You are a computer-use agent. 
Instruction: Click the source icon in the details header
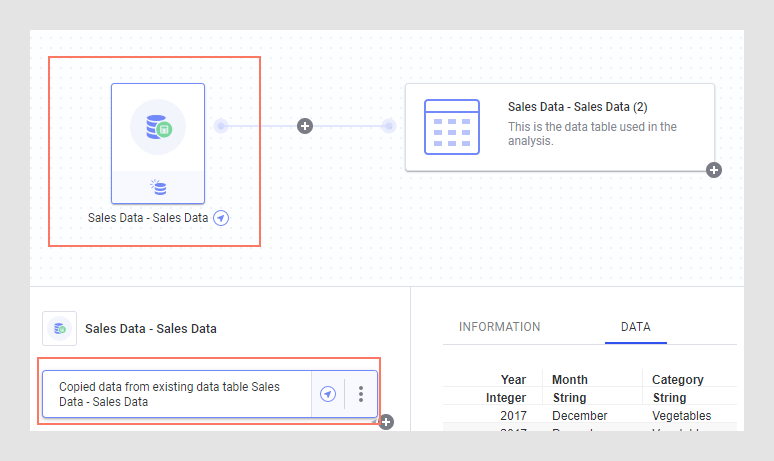coord(59,328)
